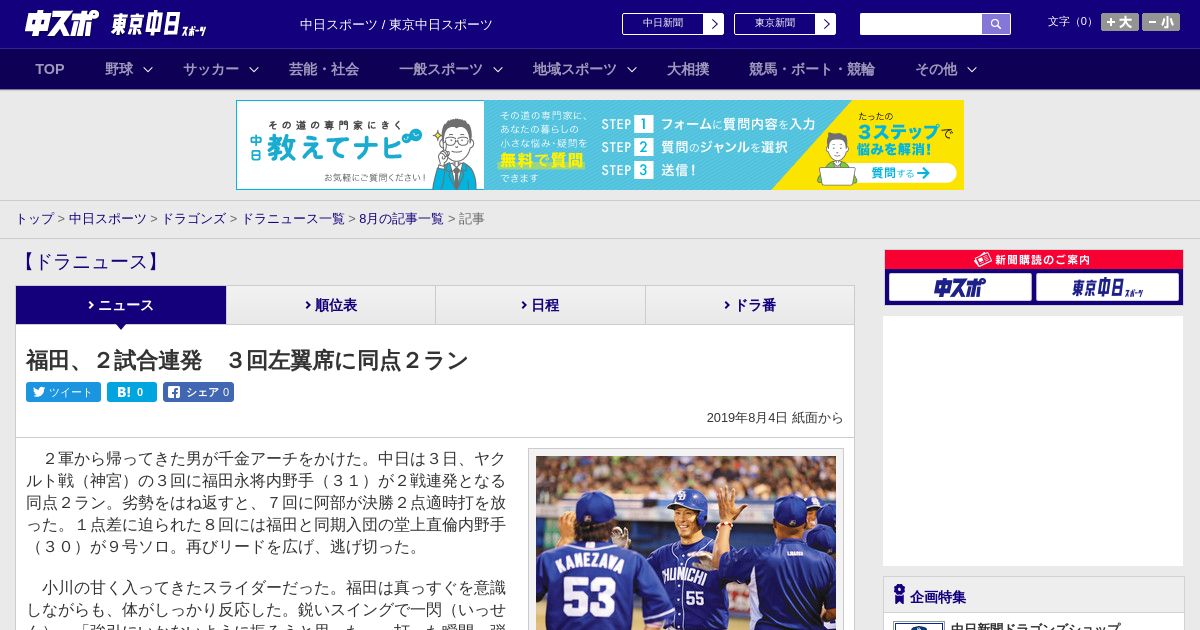This screenshot has height=630, width=1200.
Task: Click the arrow next to 中日新聞
Action: click(x=714, y=24)
